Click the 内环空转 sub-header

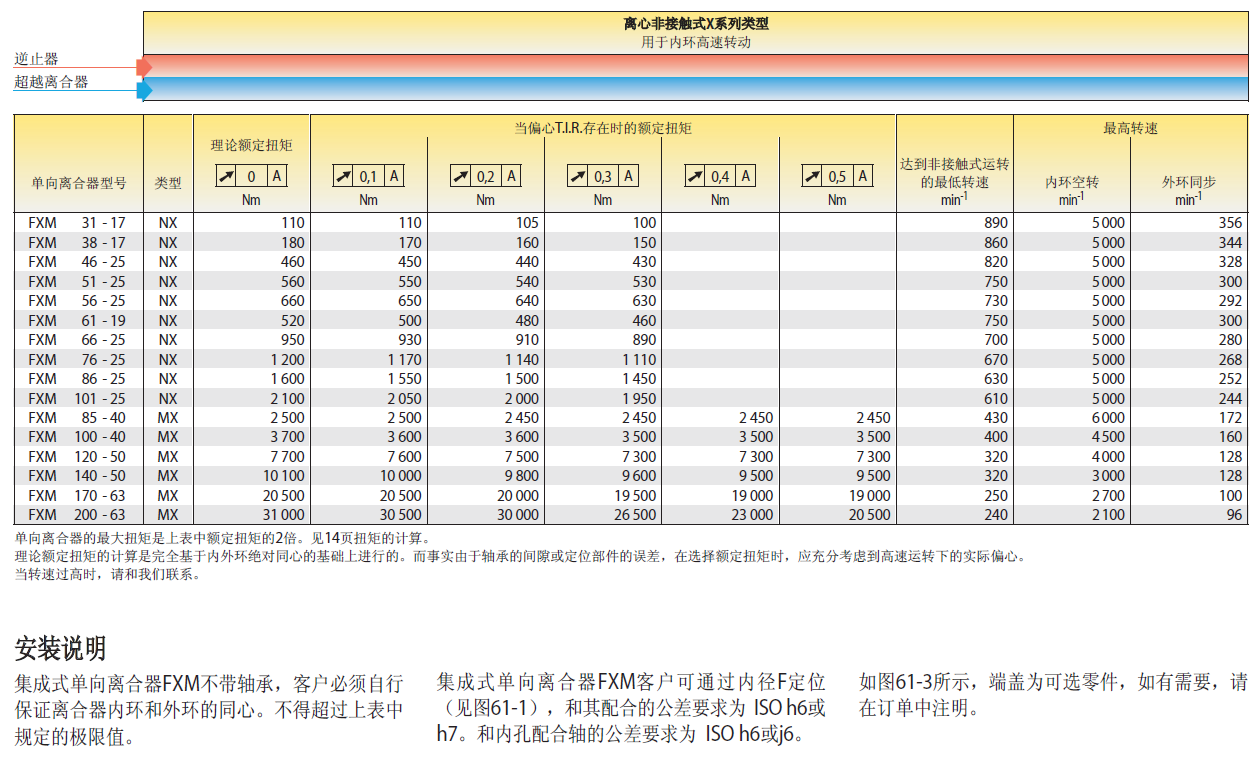coord(1072,182)
